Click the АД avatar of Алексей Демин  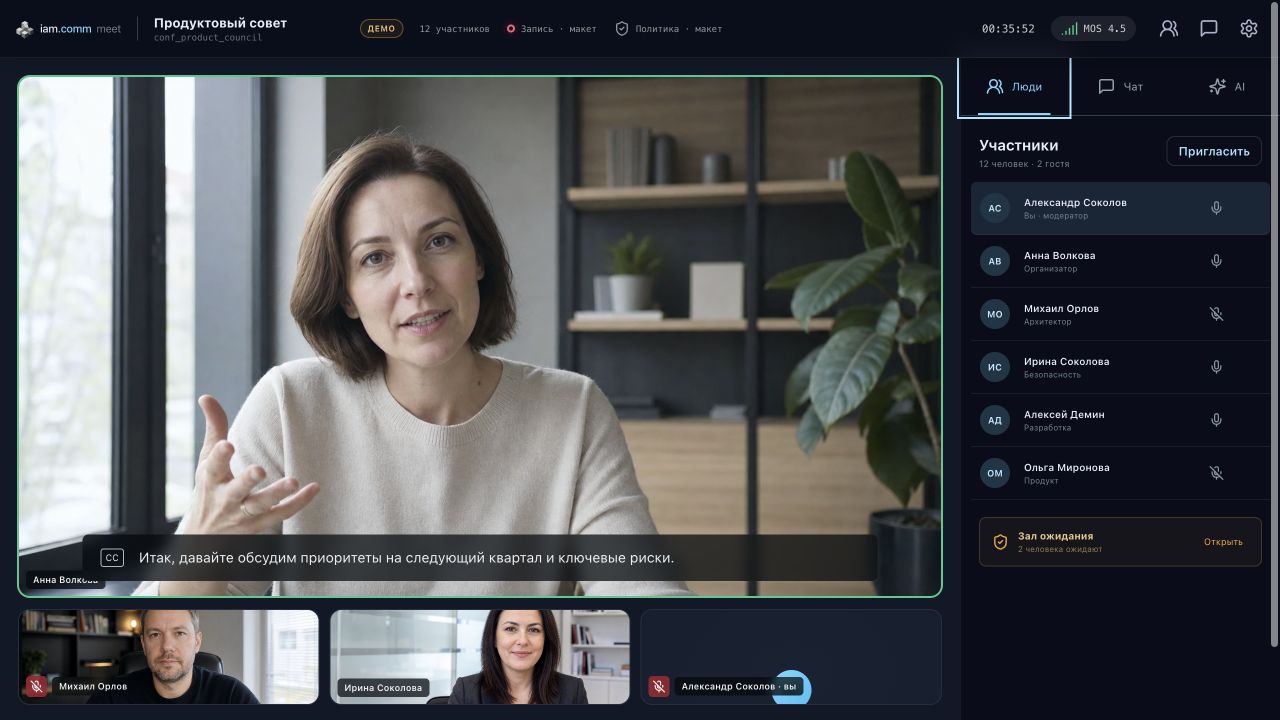[995, 420]
